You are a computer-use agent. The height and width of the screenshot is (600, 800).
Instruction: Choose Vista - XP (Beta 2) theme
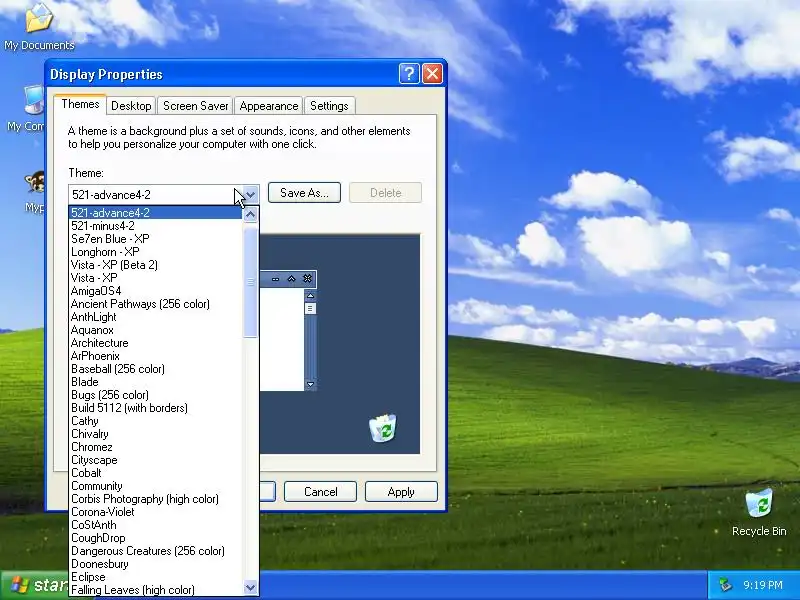pos(156,265)
